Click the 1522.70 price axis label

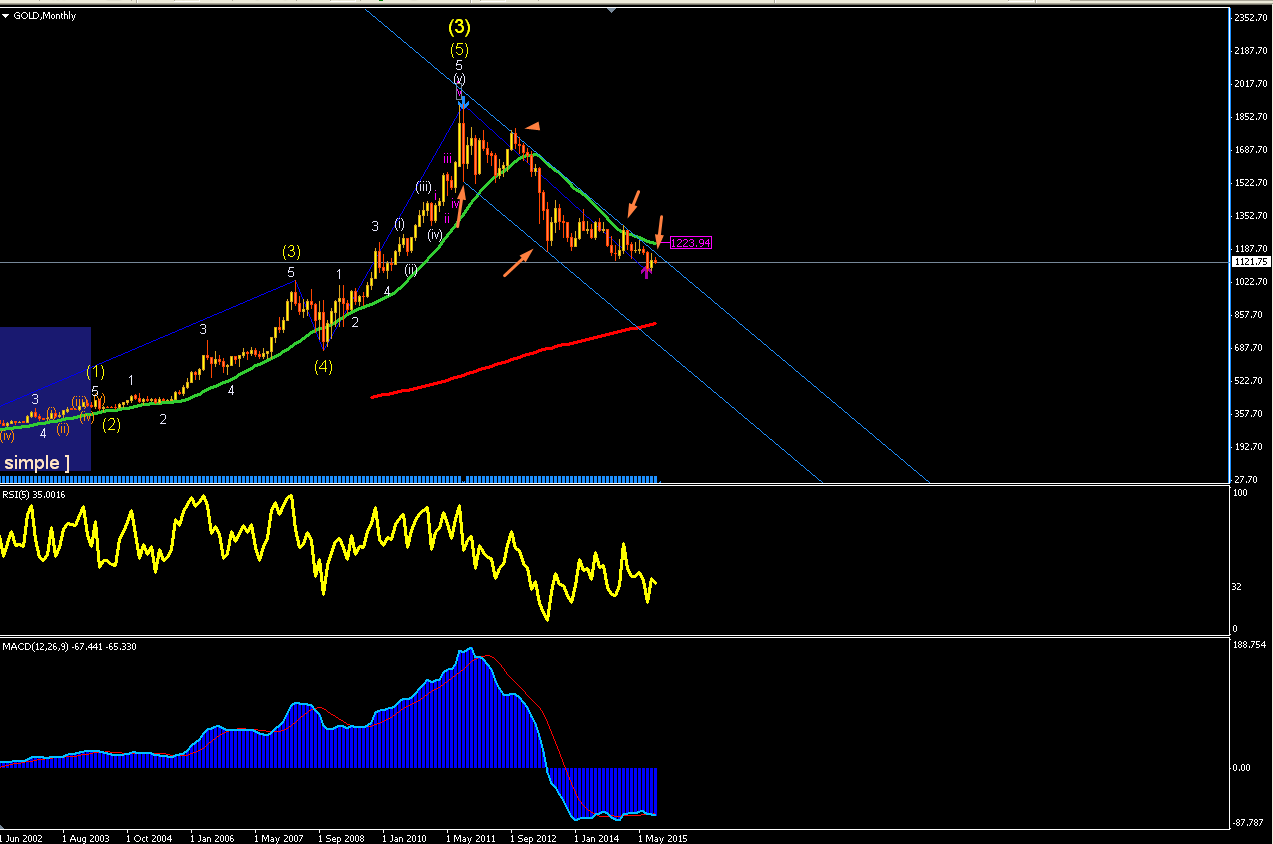click(x=1251, y=183)
